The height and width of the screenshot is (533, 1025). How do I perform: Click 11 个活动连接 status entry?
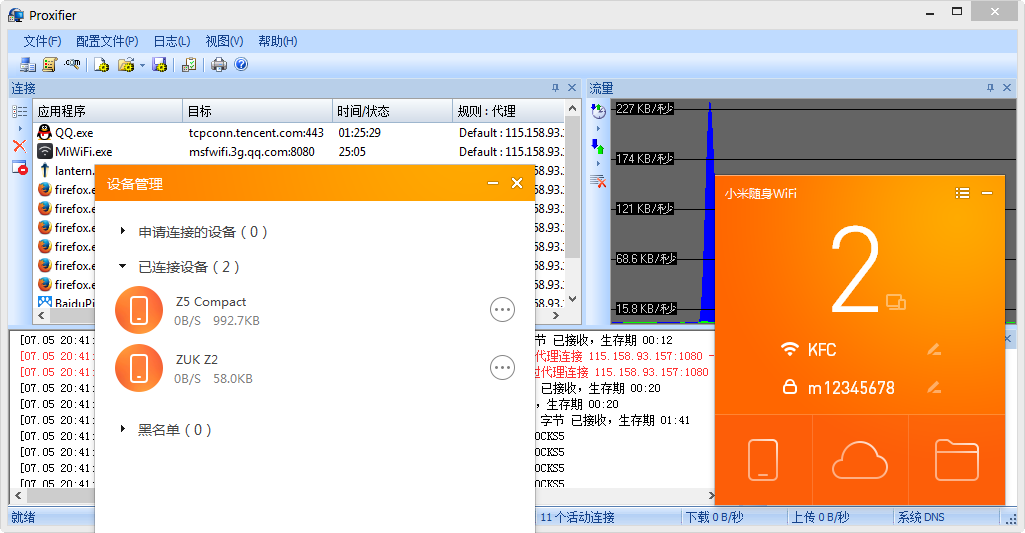pos(577,517)
